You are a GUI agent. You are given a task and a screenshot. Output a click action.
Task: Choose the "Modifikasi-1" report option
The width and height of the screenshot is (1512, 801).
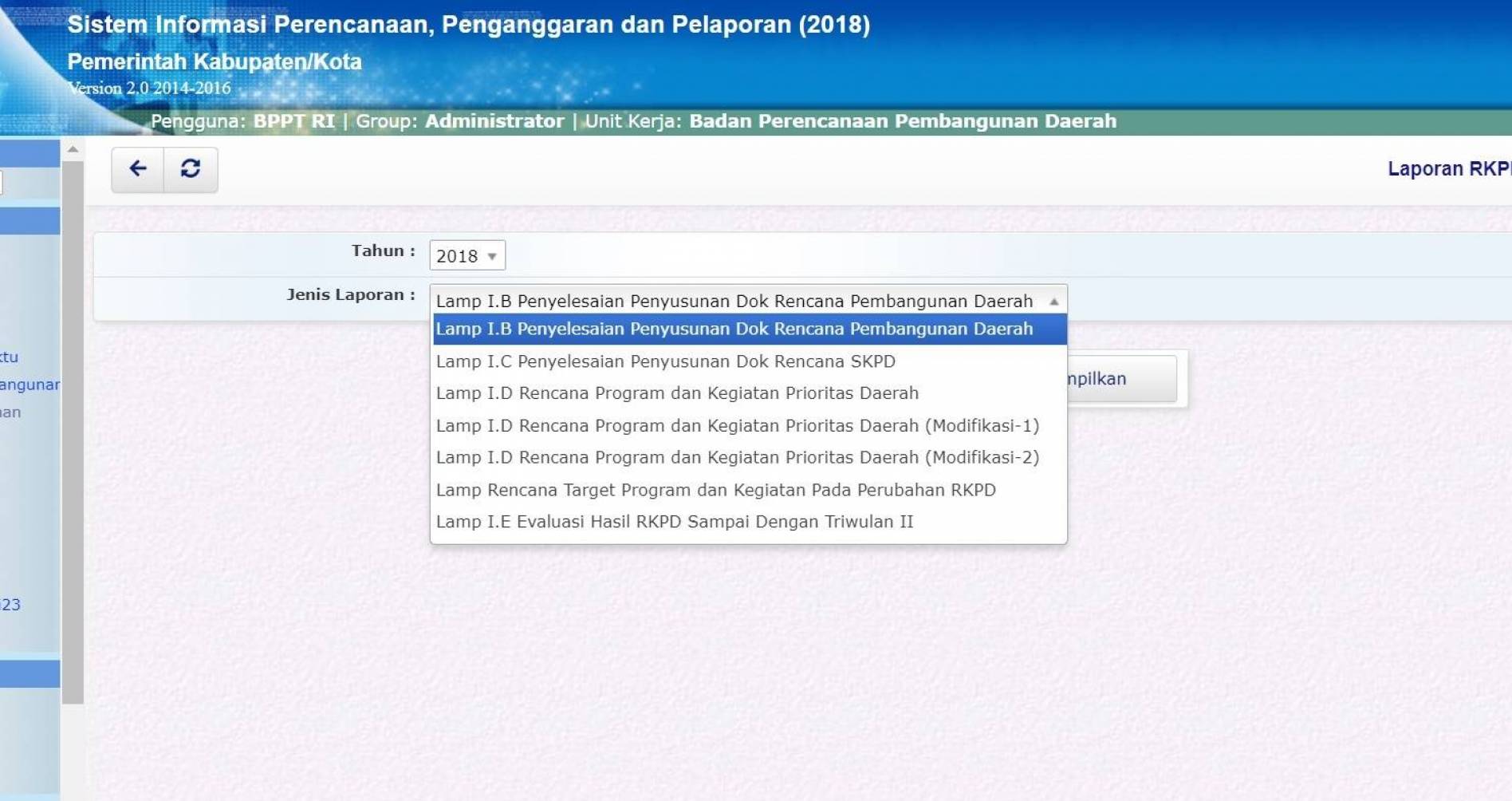click(x=738, y=425)
